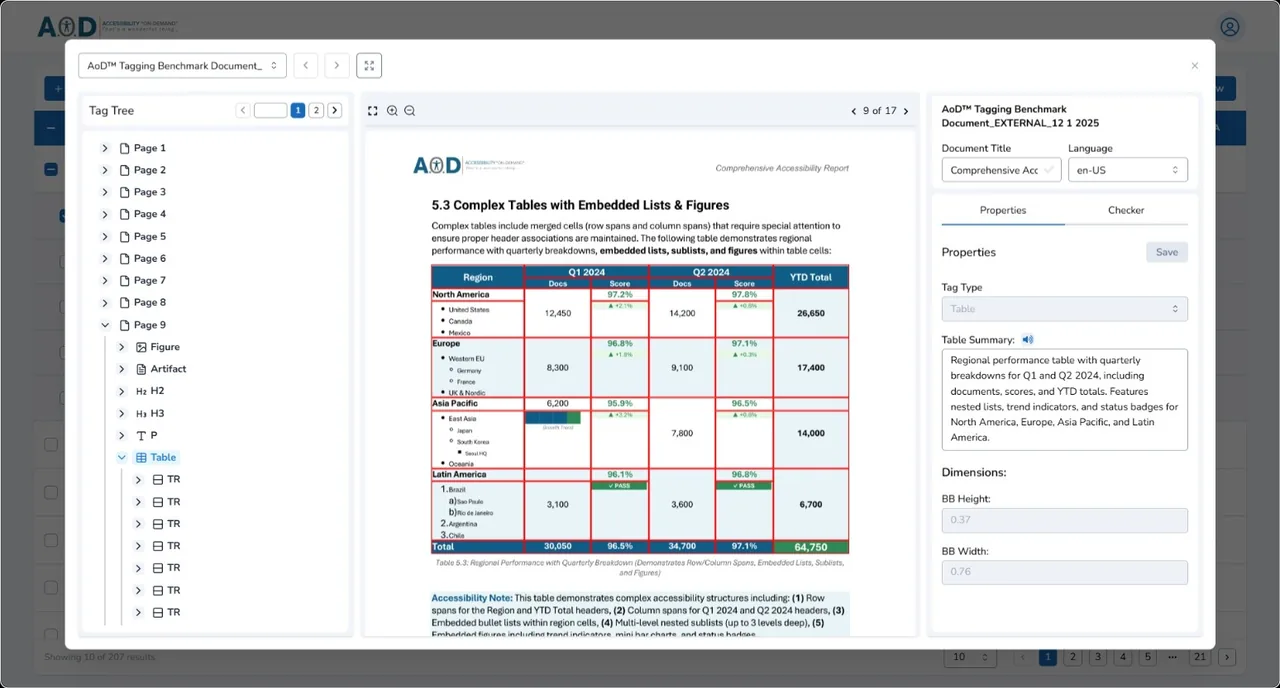This screenshot has height=688, width=1280.
Task: Click into the Table Summary text area
Action: [x=1064, y=399]
